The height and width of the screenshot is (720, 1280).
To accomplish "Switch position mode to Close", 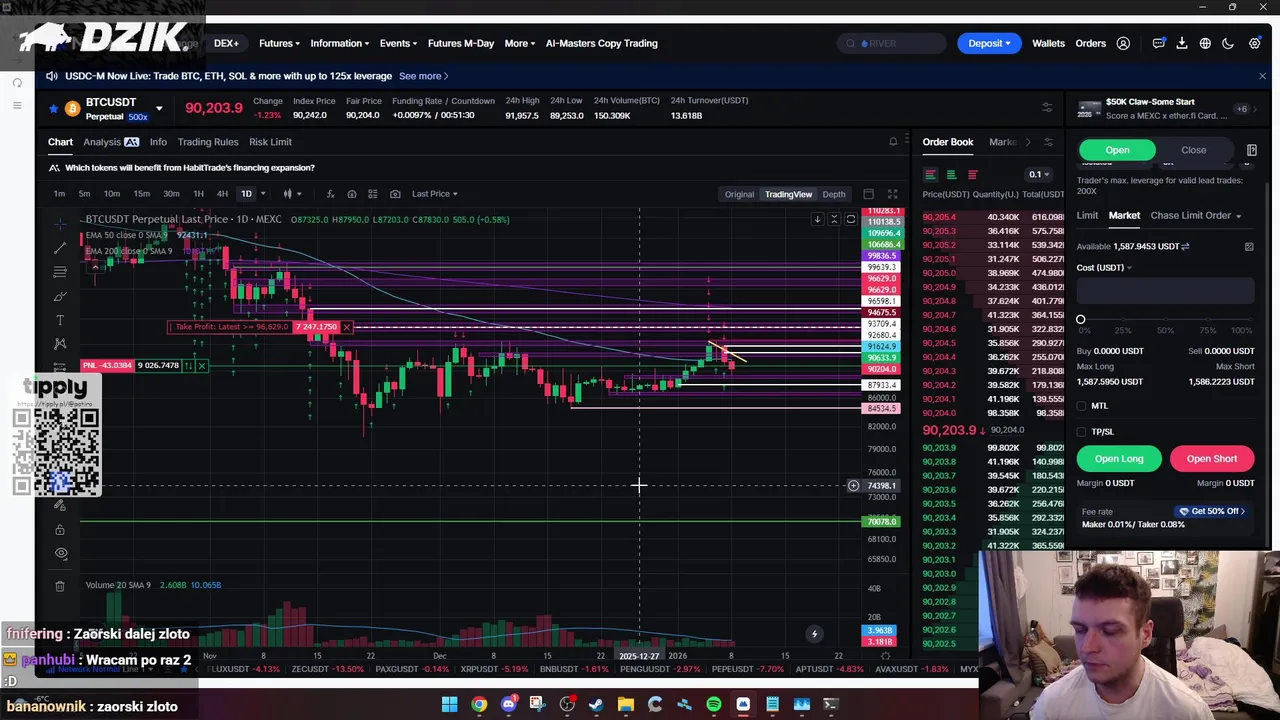I will [x=1193, y=150].
